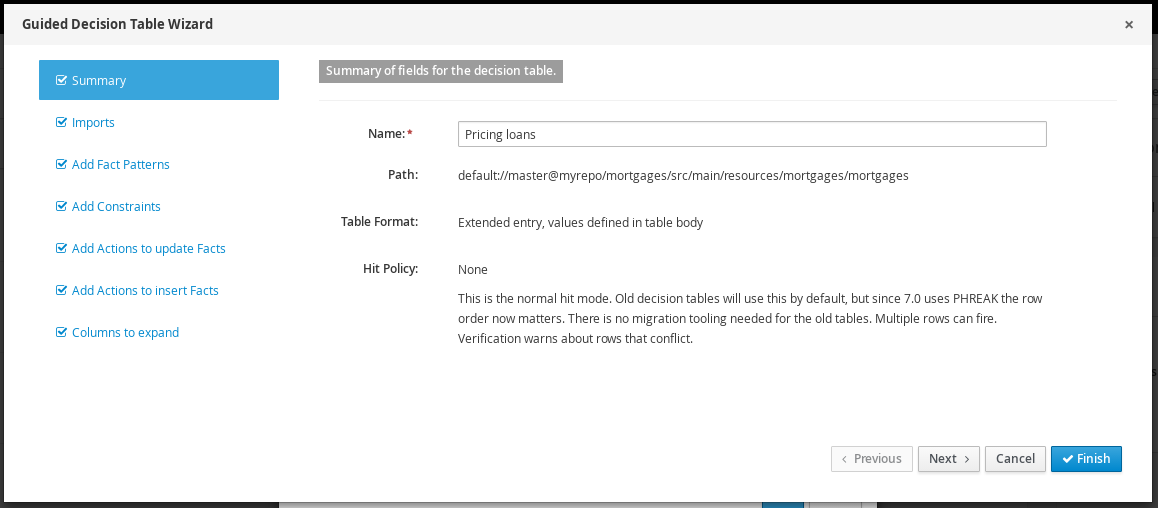1158x508 pixels.
Task: Click the check icon by Add Actions to update Facts
Action: [x=62, y=249]
